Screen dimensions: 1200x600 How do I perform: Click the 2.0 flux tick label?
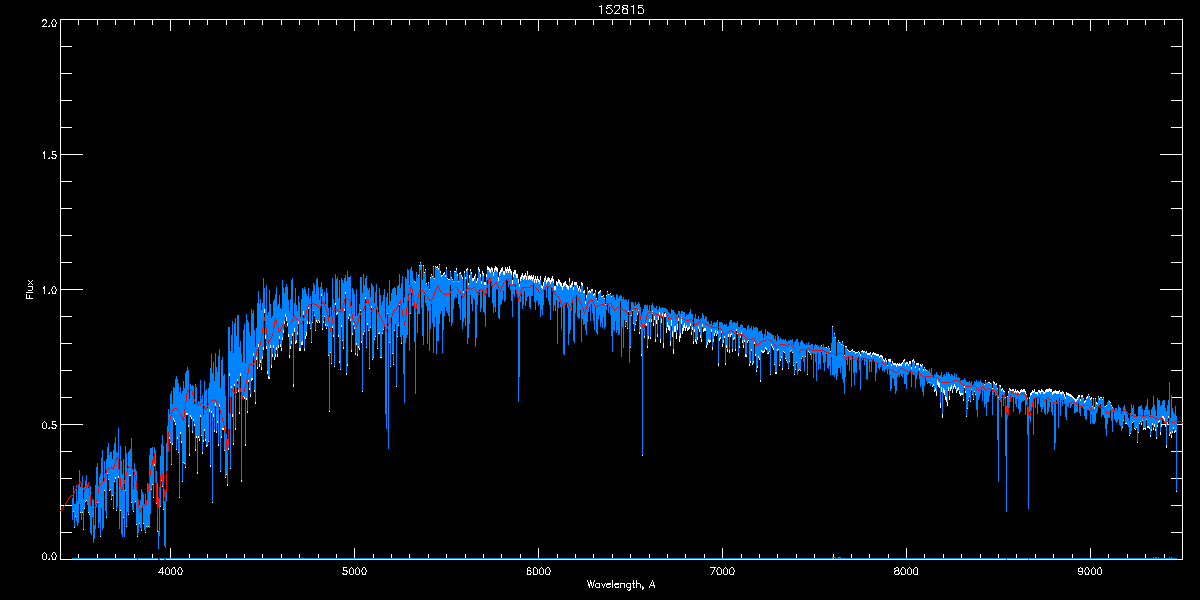[49, 22]
